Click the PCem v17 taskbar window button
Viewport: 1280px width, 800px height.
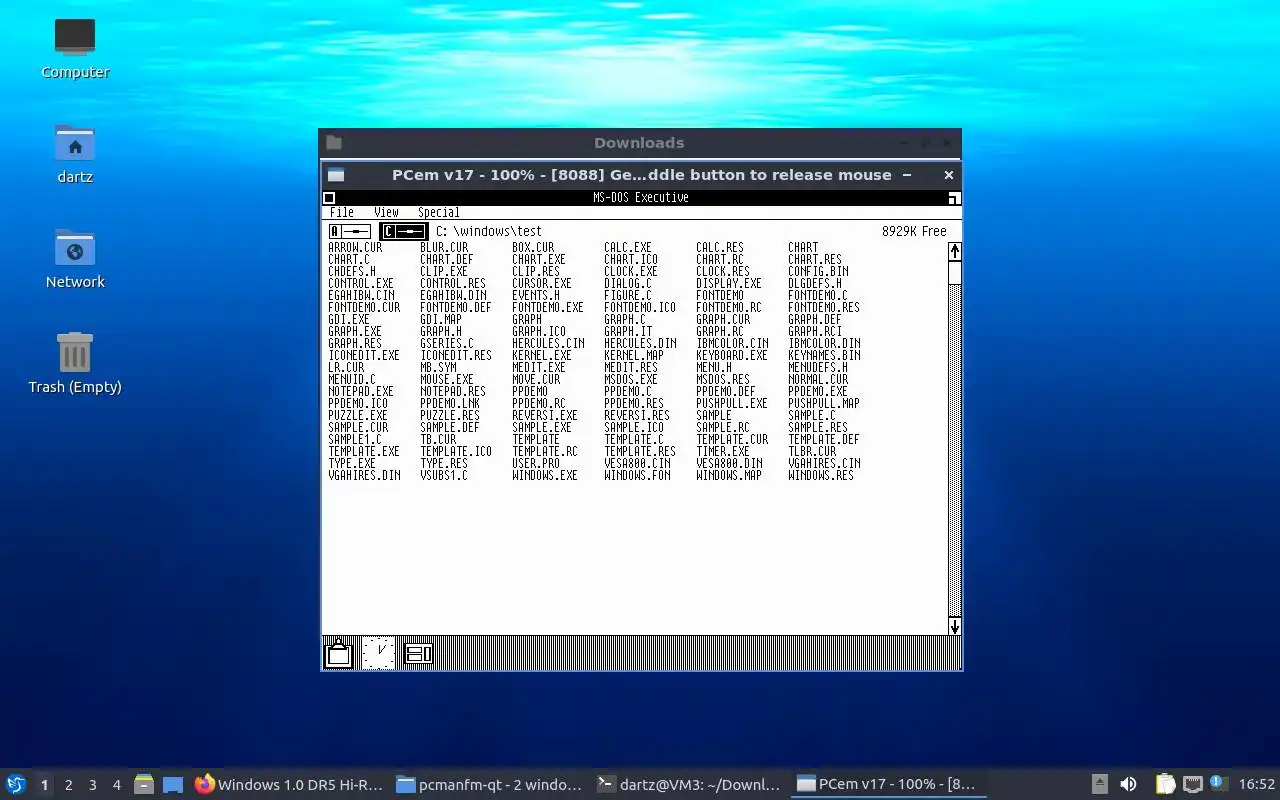(888, 785)
